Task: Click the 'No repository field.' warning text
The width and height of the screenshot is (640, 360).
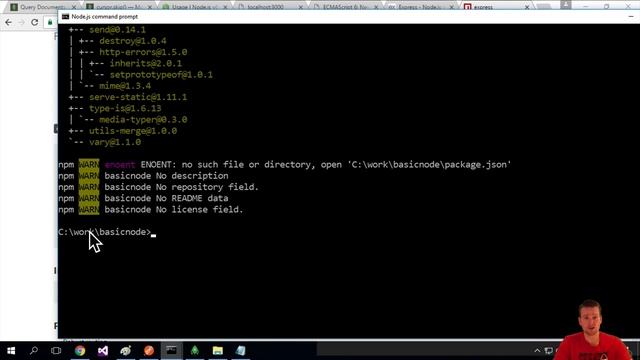Action: [x=207, y=187]
